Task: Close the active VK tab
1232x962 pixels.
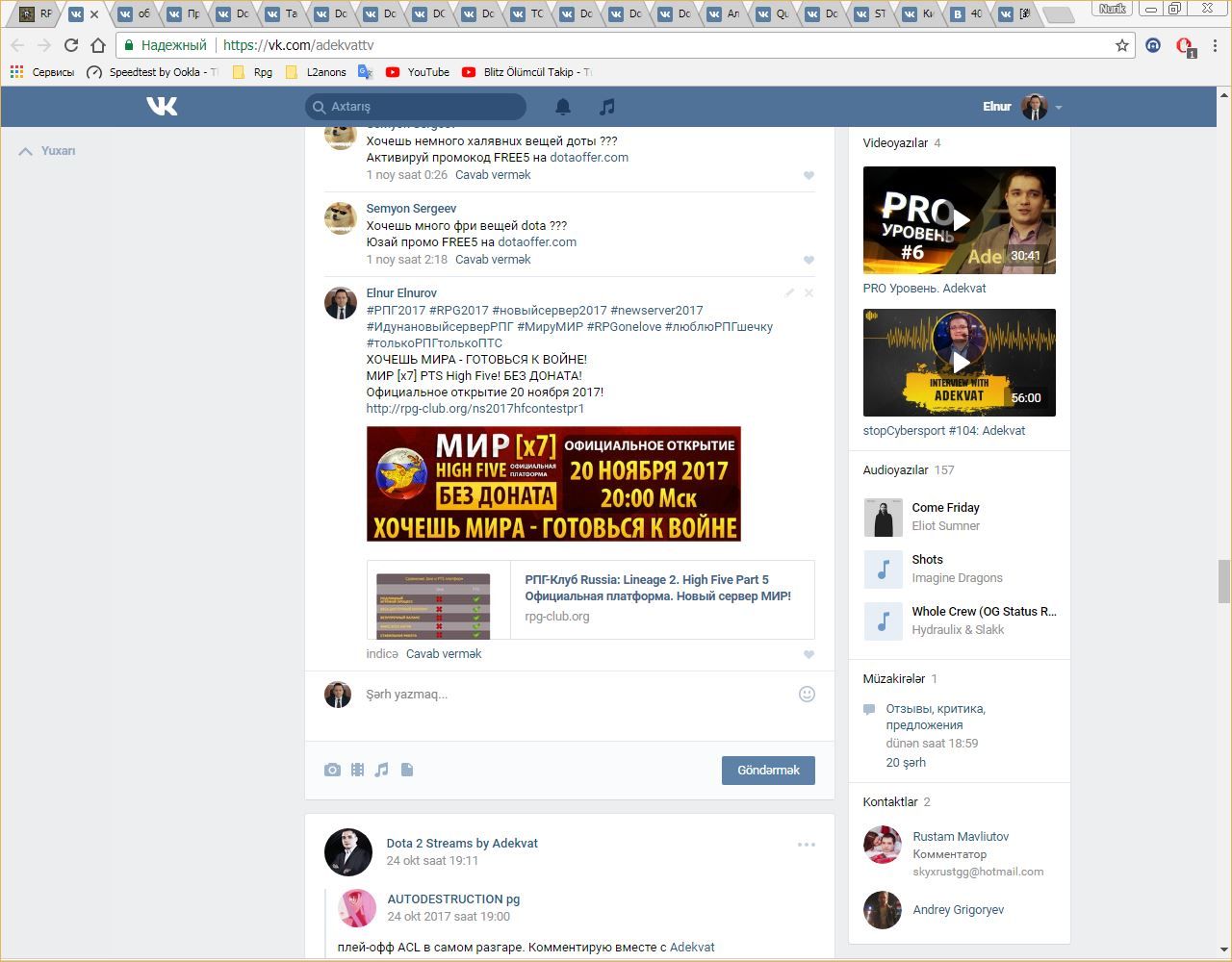Action: click(x=94, y=14)
